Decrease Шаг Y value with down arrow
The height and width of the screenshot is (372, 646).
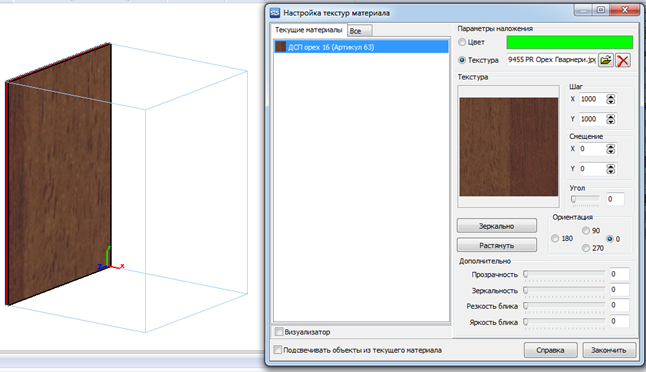coord(611,122)
